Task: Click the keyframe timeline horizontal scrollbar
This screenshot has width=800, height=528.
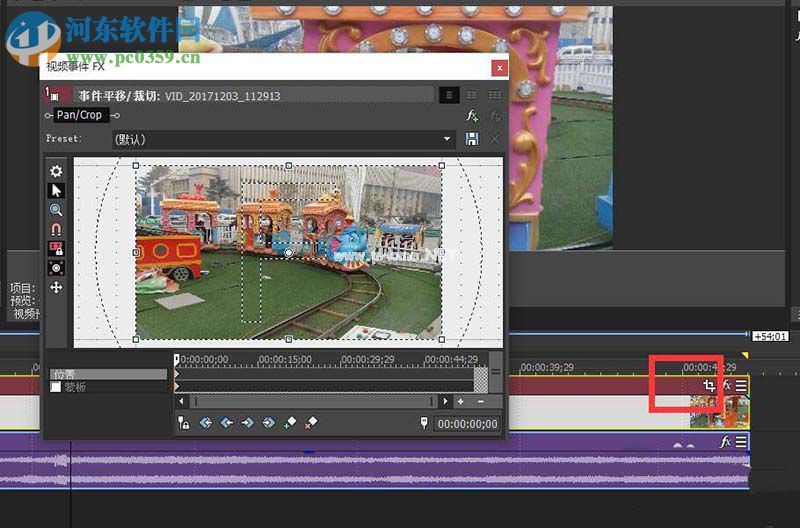Action: pos(310,401)
